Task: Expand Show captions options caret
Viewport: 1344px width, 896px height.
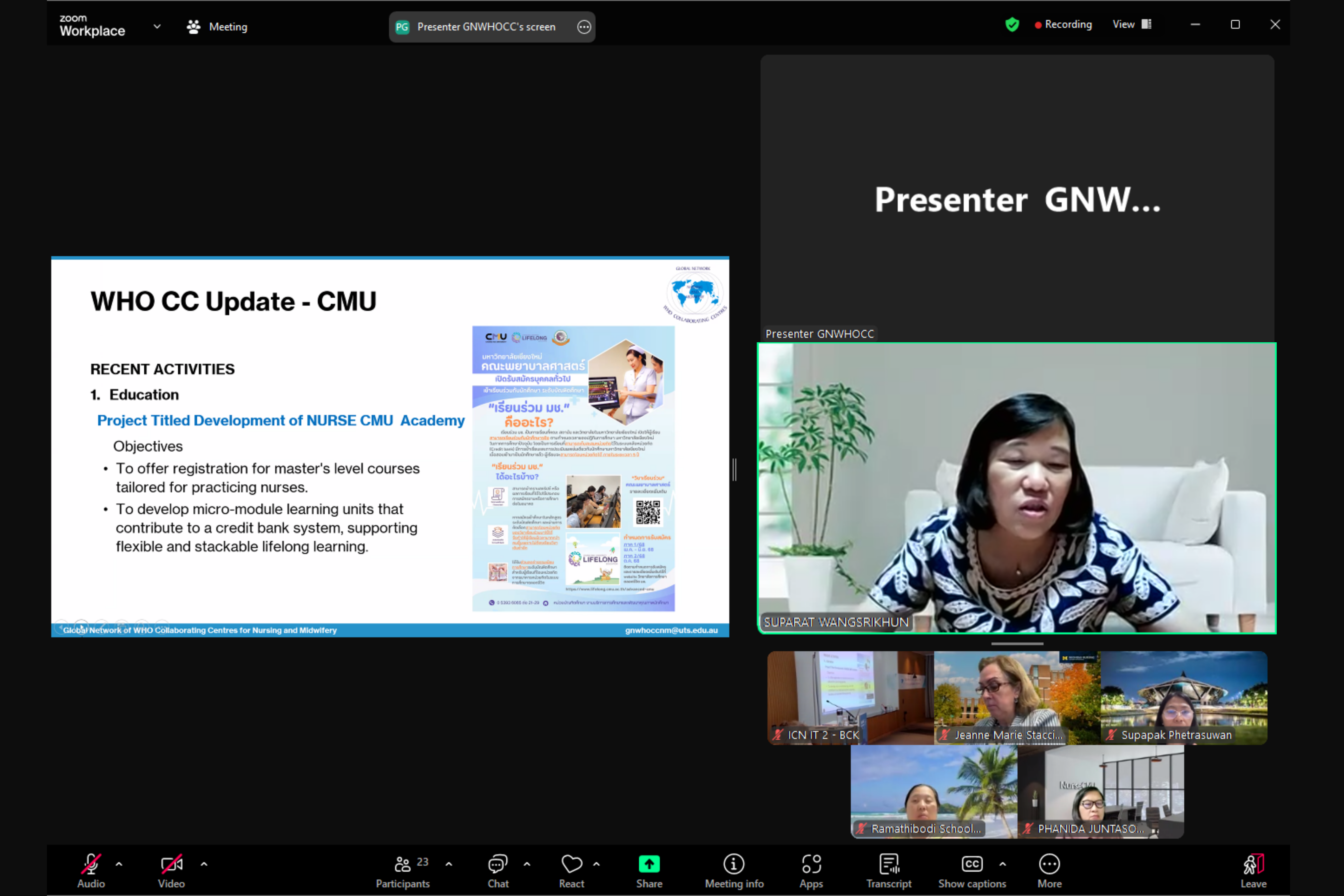Action: point(1003,864)
